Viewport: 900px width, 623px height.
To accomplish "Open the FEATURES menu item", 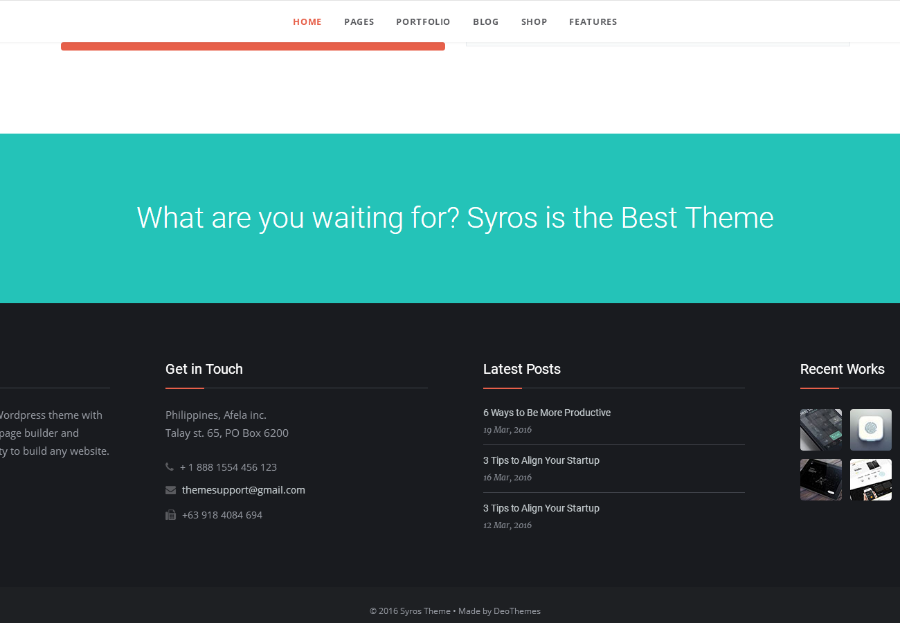I will [x=593, y=22].
